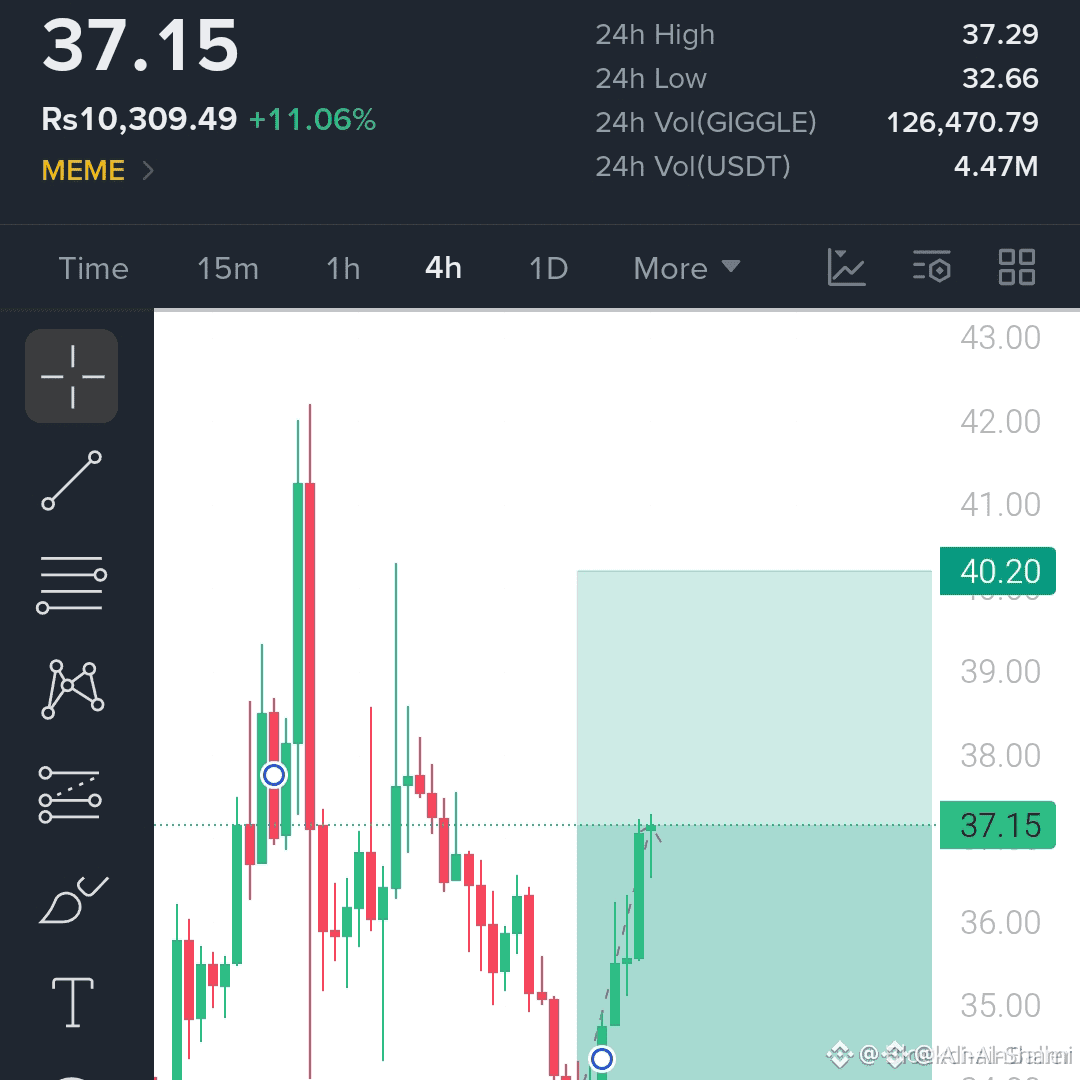Image resolution: width=1080 pixels, height=1080 pixels.
Task: Open the chart indicators icon
Action: [x=846, y=267]
